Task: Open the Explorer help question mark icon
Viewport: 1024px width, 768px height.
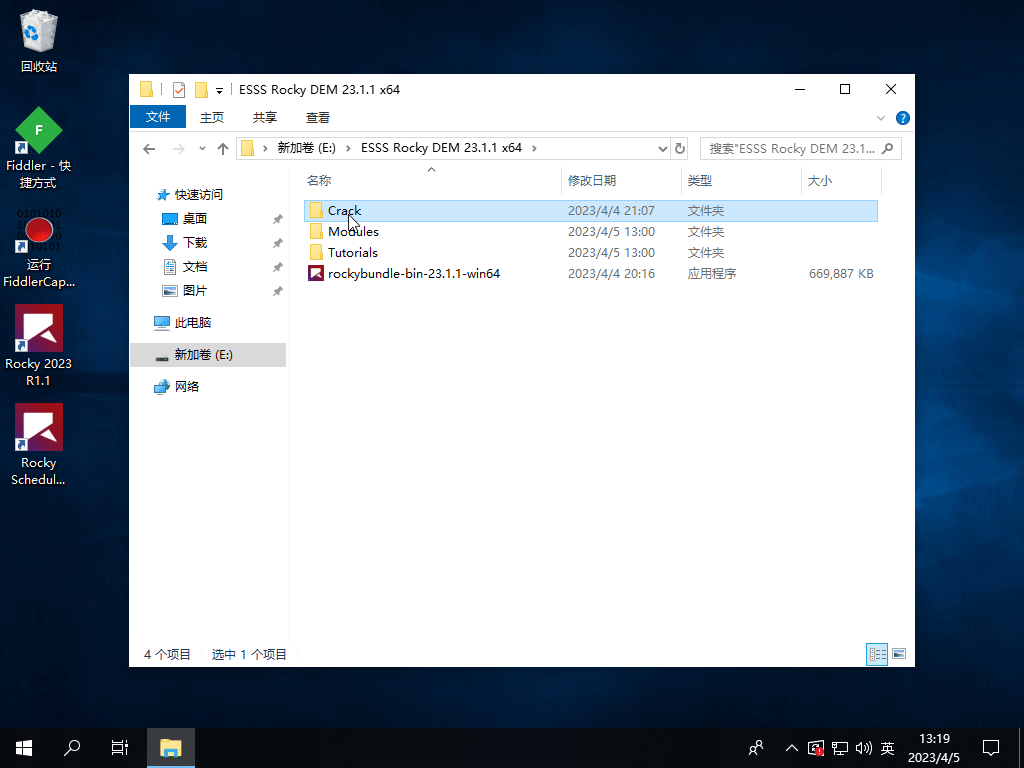Action: tap(903, 118)
